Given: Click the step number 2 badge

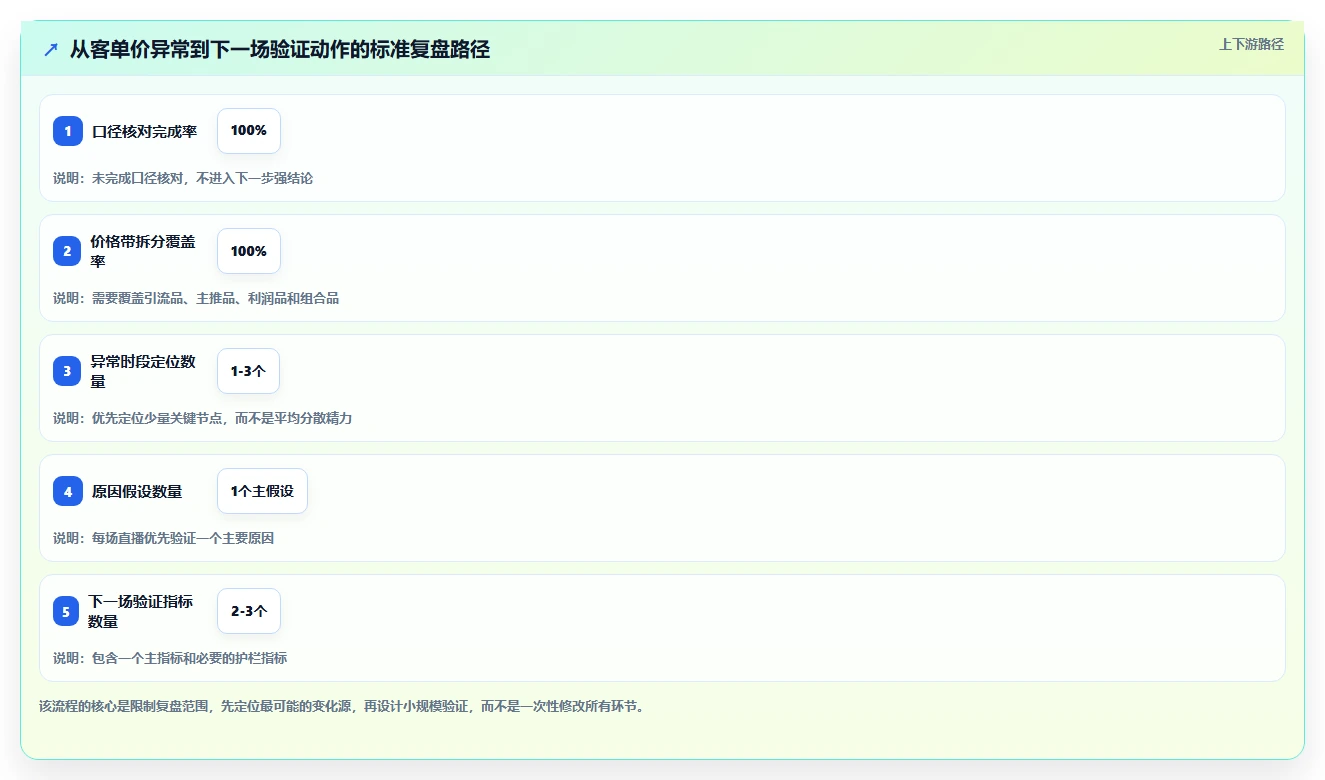Looking at the screenshot, I should [x=68, y=251].
